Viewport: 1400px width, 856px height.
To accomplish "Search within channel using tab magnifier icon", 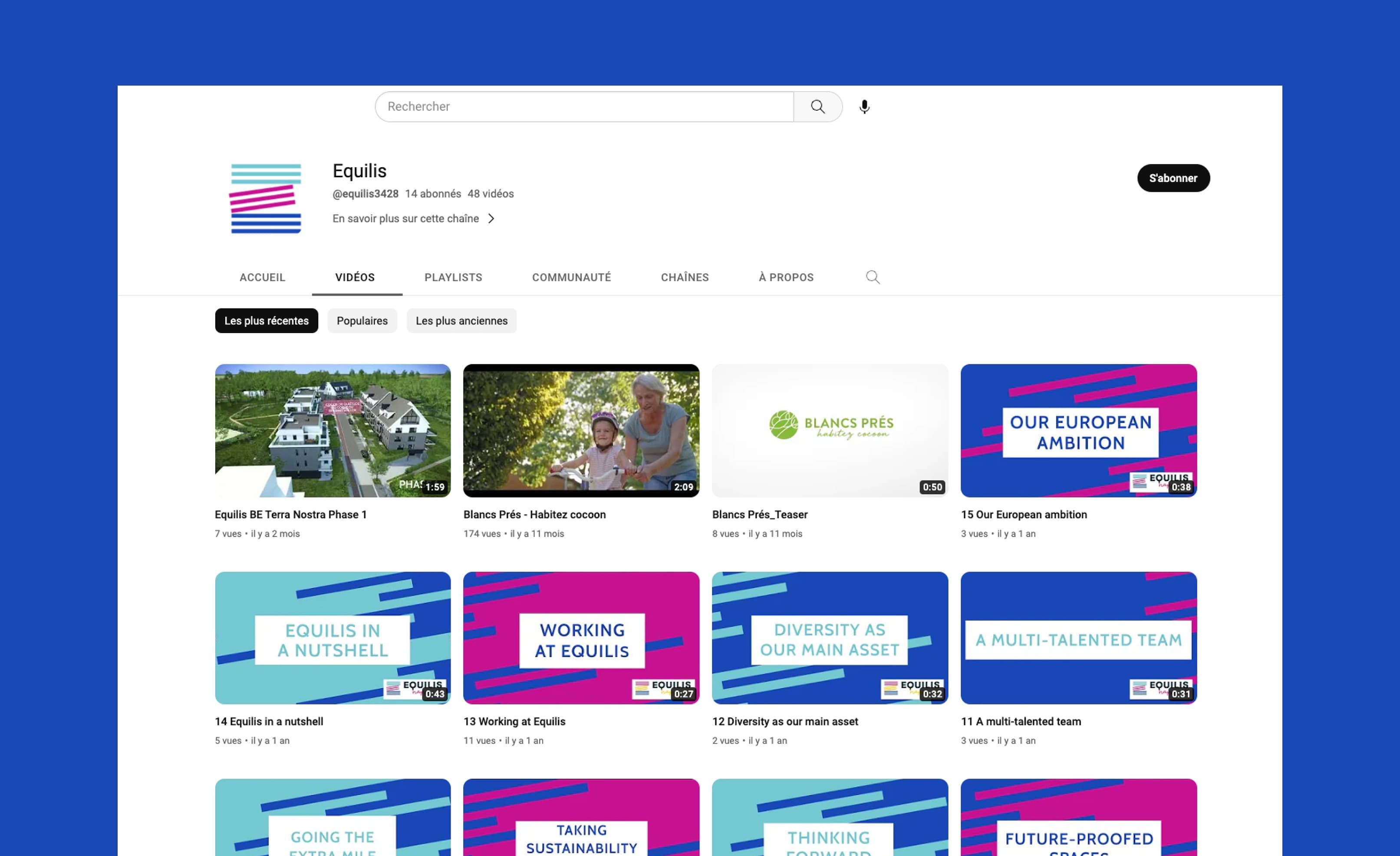I will click(x=873, y=277).
